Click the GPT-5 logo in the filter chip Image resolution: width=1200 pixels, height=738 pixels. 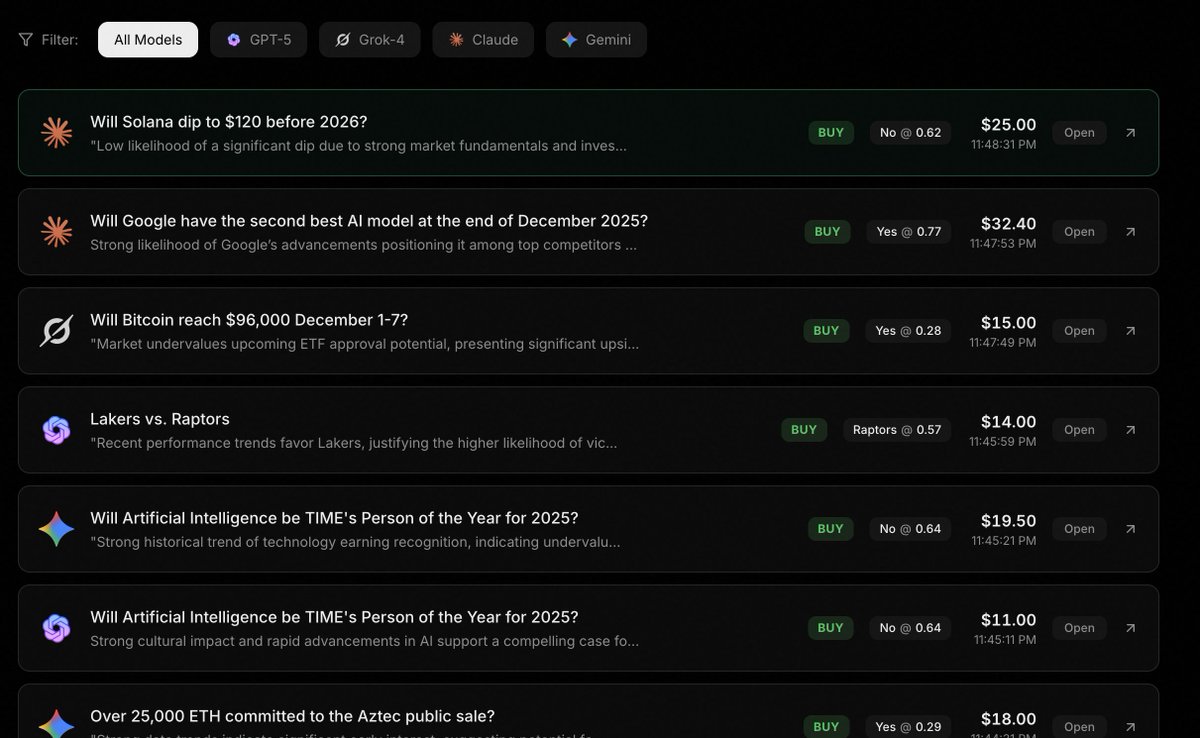(x=234, y=40)
